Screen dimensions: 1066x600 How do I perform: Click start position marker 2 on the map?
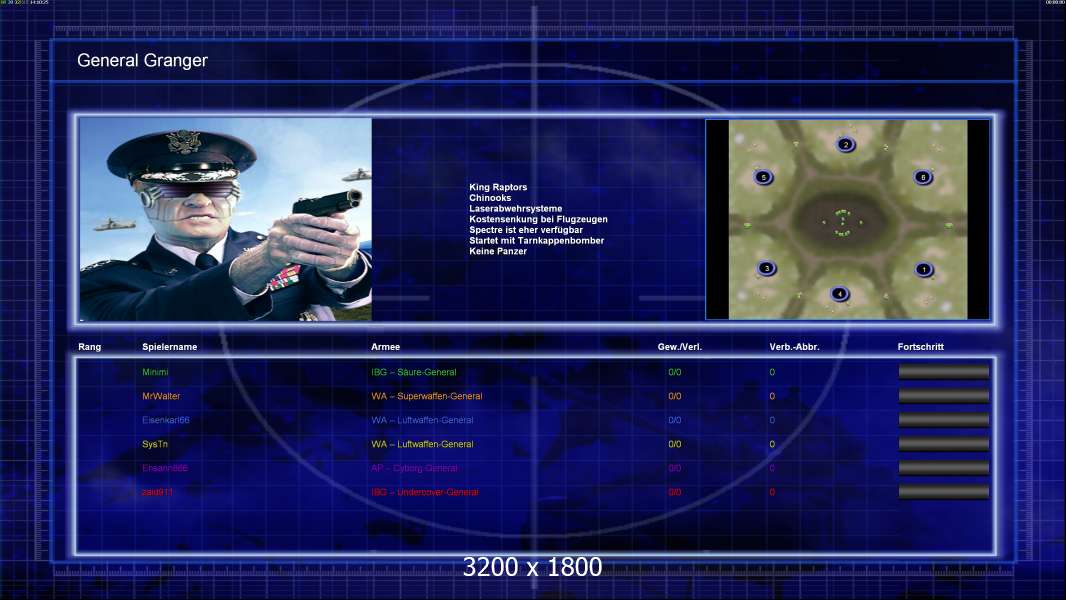pos(846,145)
